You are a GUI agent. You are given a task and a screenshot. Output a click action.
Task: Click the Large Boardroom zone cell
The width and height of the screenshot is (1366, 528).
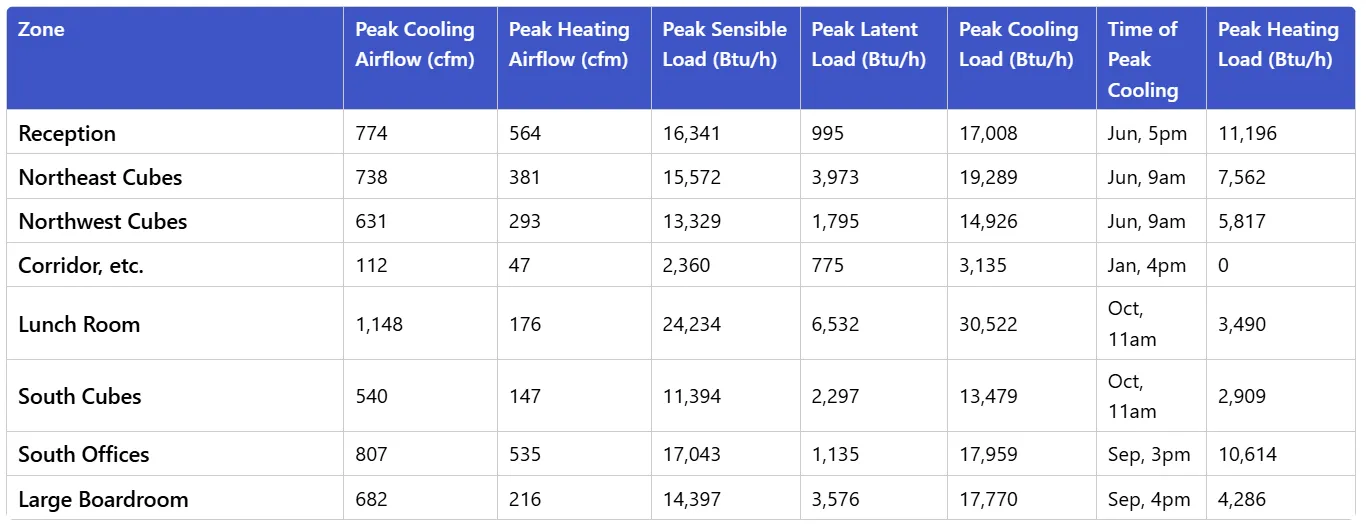point(103,499)
